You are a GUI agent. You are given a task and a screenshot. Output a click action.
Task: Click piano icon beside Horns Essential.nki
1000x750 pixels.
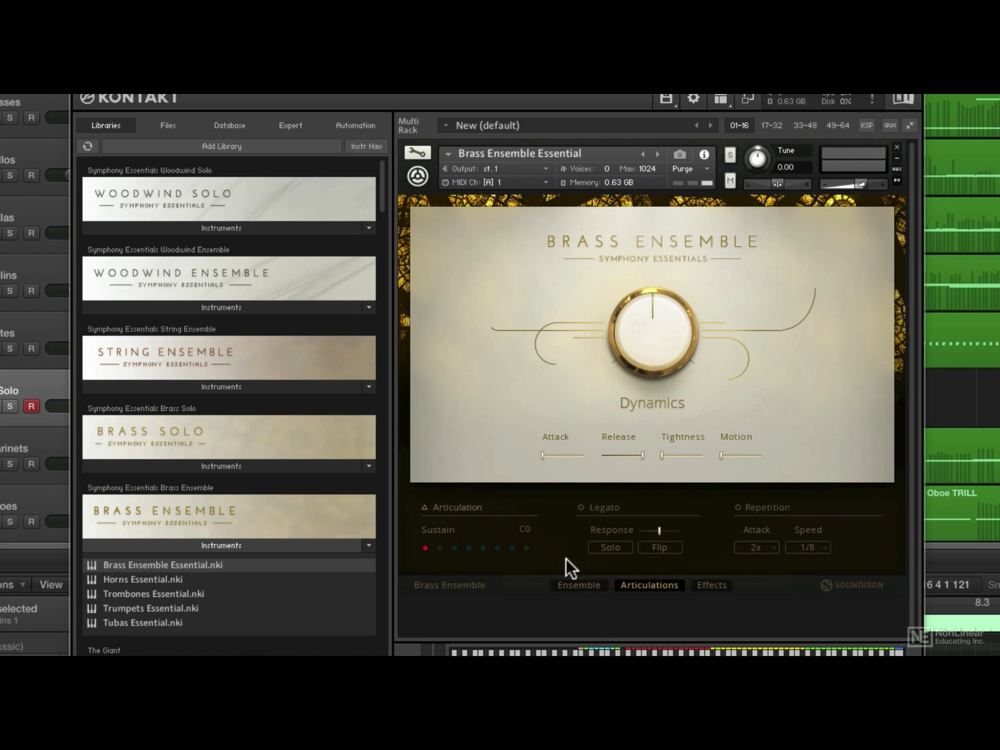(x=92, y=579)
